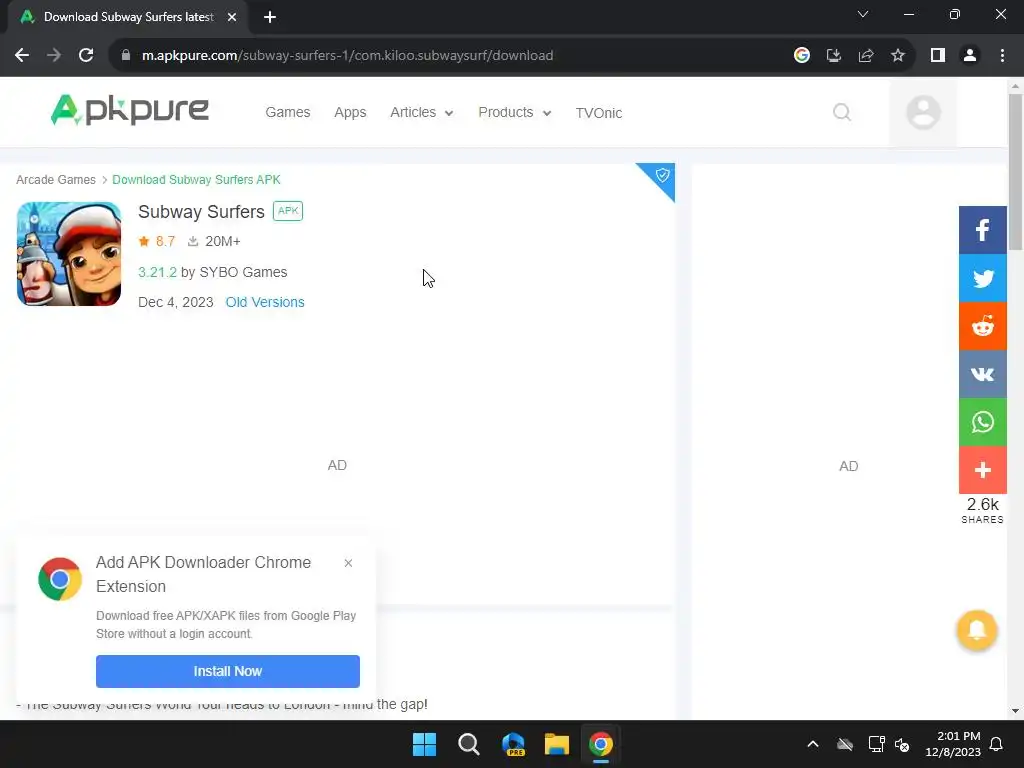Viewport: 1024px width, 768px height.
Task: Click the muted volume tray icon
Action: click(903, 744)
